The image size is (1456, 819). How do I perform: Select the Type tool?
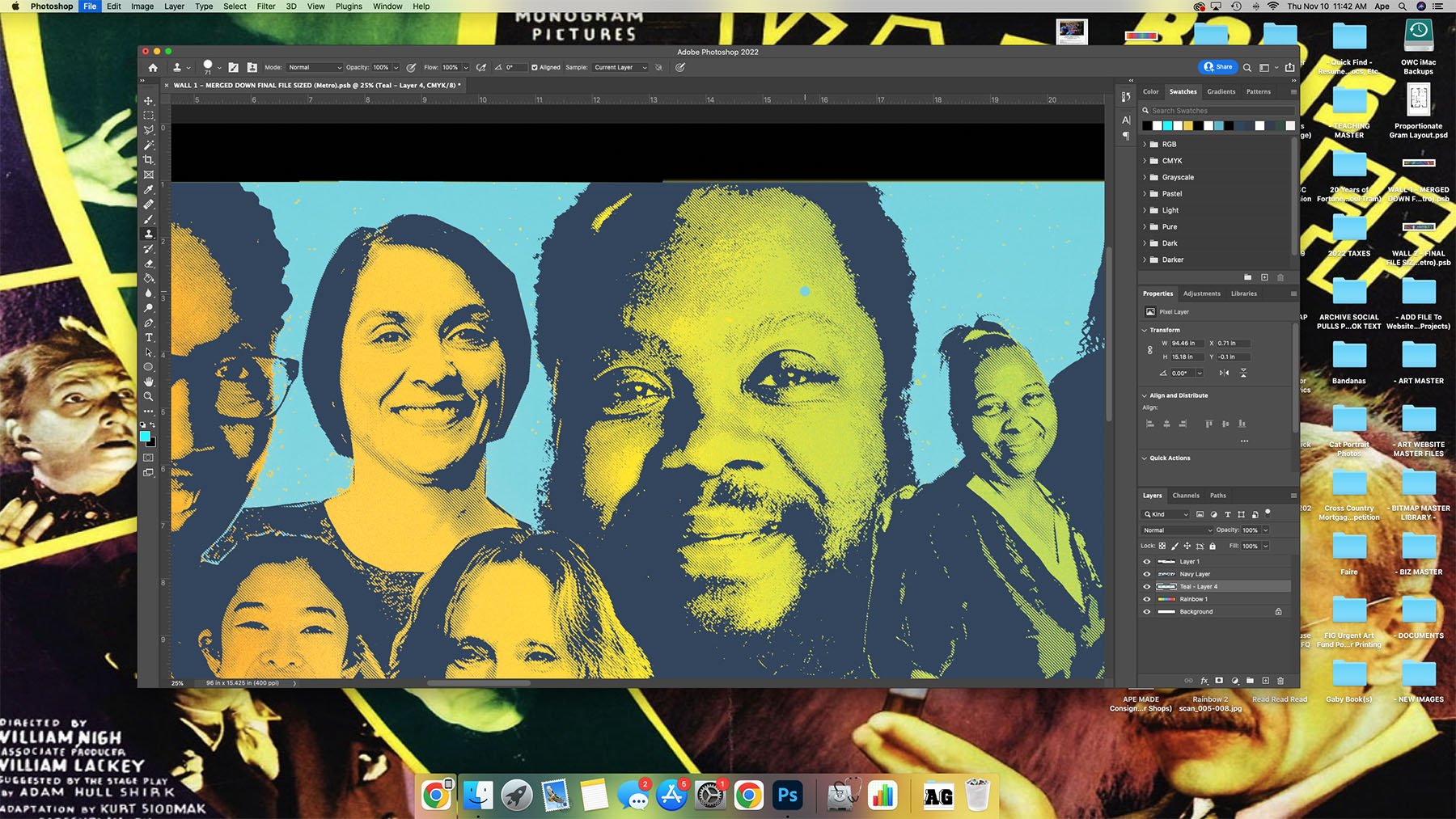click(x=148, y=338)
